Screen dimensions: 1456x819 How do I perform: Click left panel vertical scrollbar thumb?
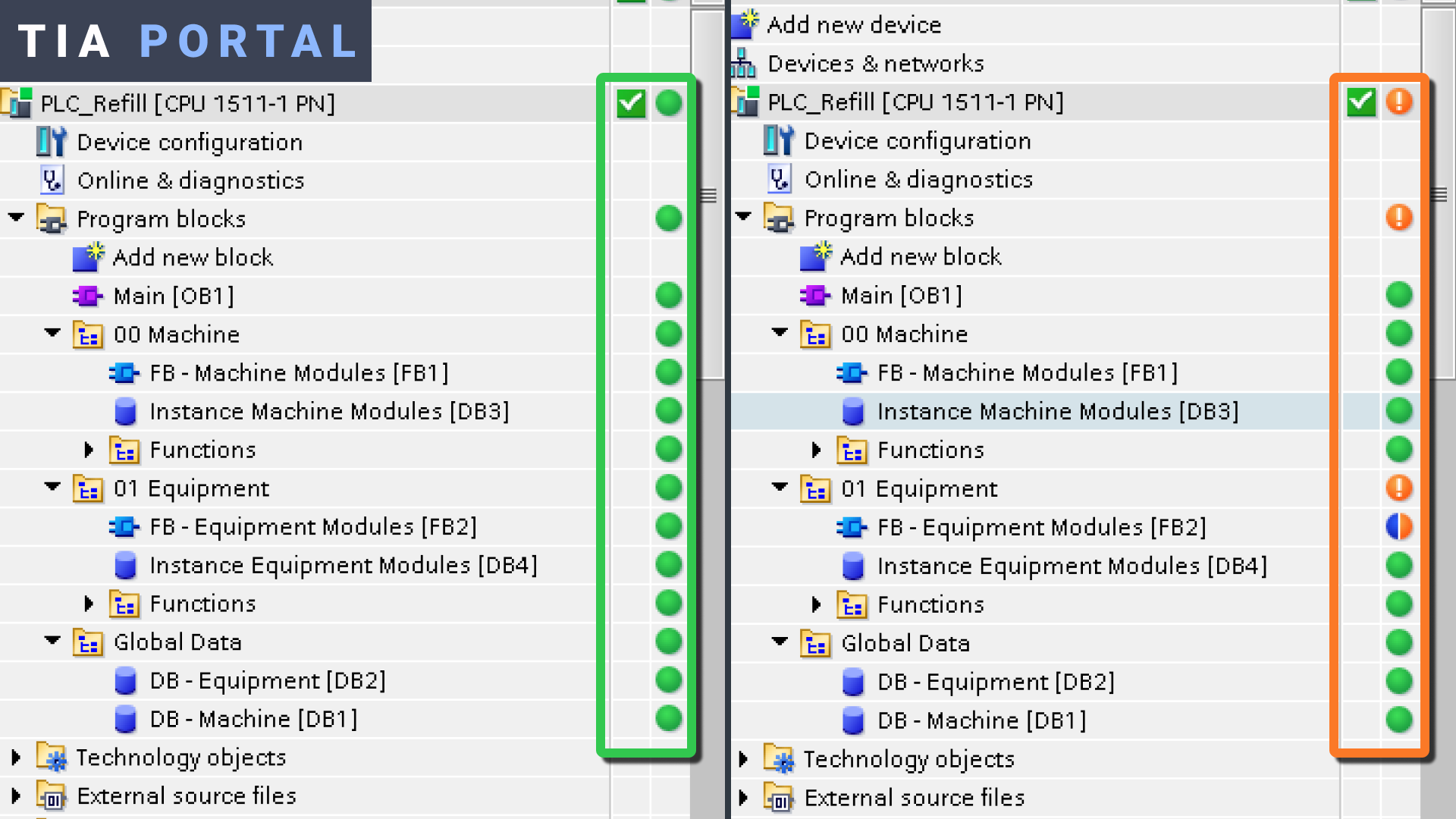click(708, 195)
